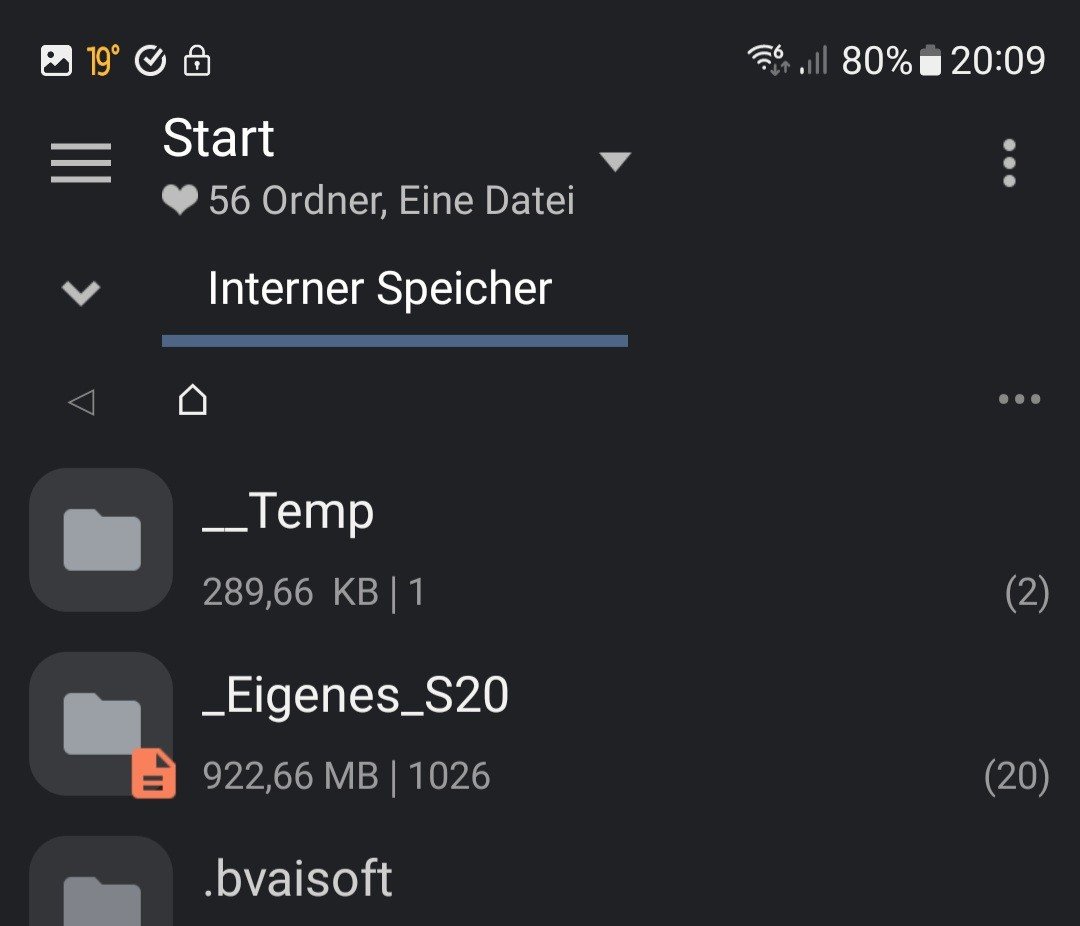
Task: Open the hamburger navigation menu
Action: click(x=81, y=162)
